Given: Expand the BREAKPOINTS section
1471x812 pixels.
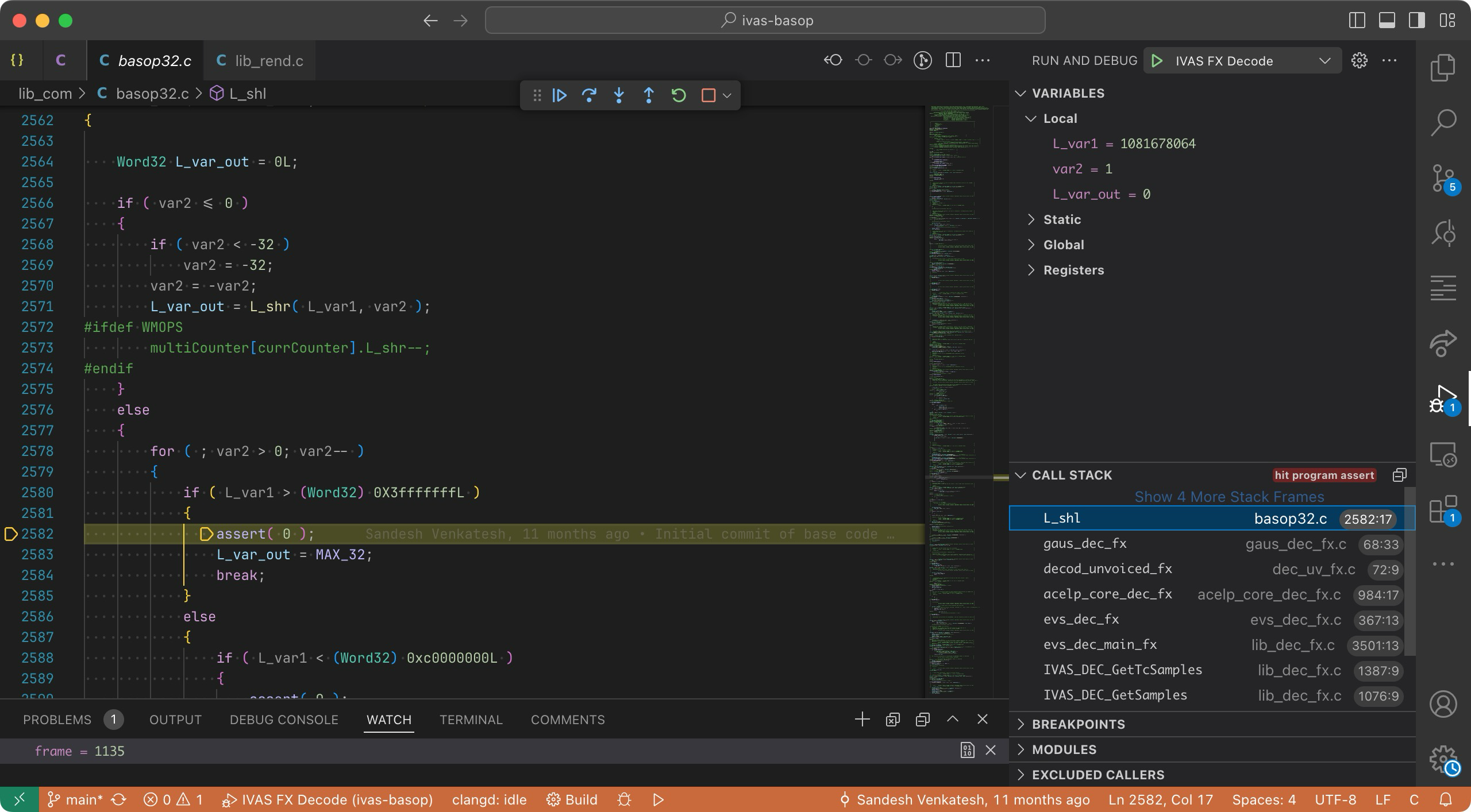Looking at the screenshot, I should click(x=1078, y=724).
